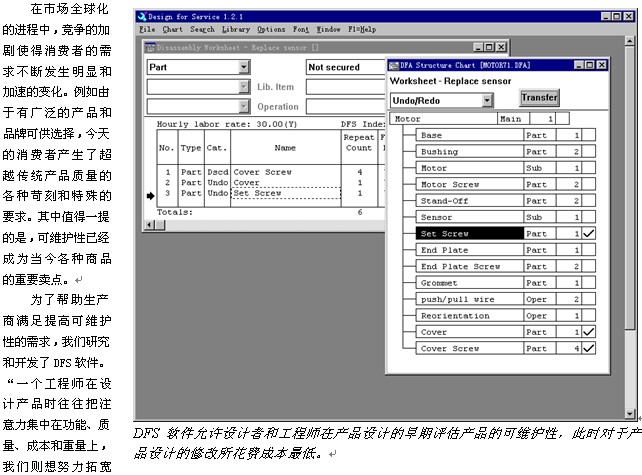Uncheck the Set Screw checkbox
This screenshot has height=475, width=642.
click(x=588, y=233)
